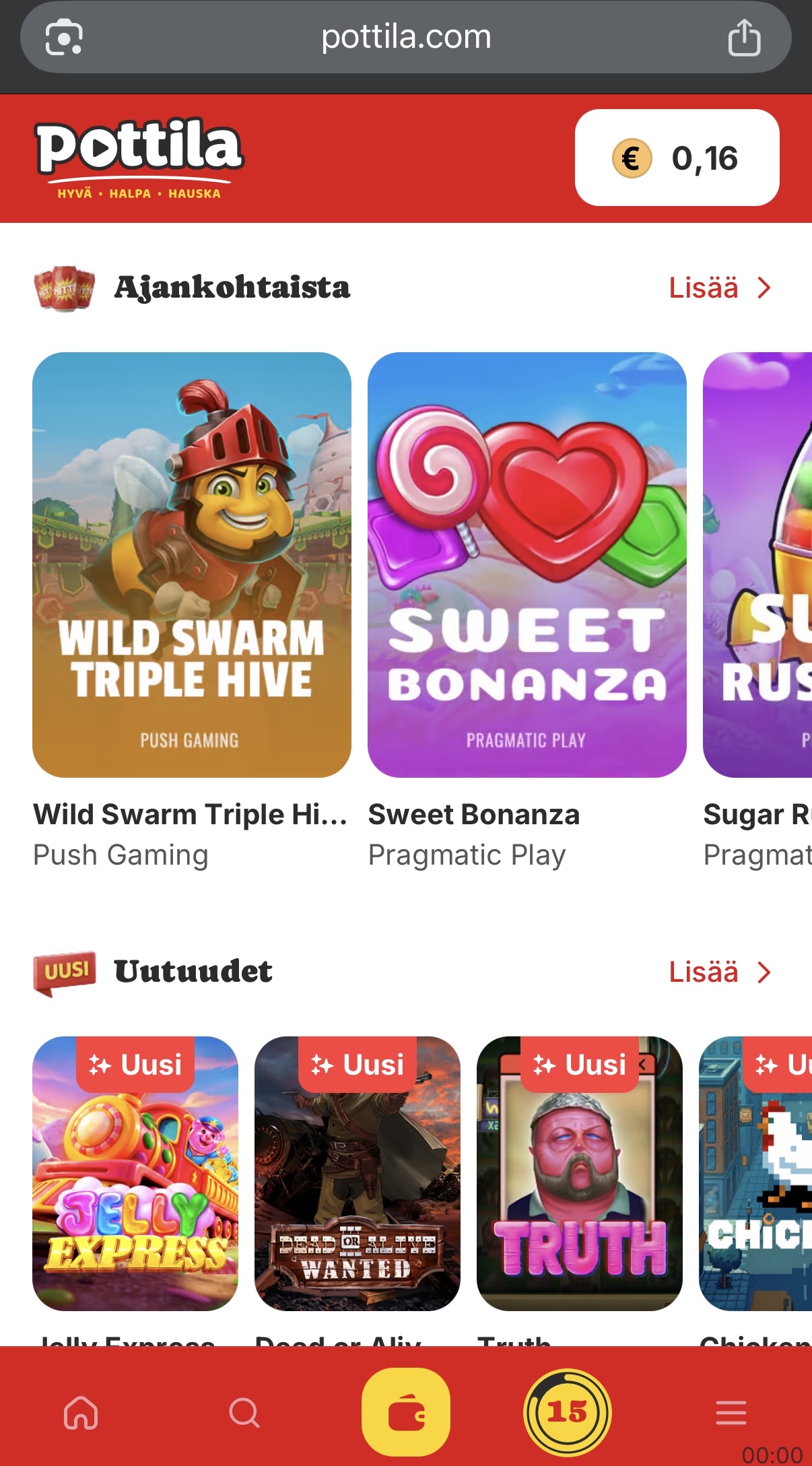Click the Pottila logo
Screen dimensions: 812x1466
pyautogui.click(x=139, y=158)
